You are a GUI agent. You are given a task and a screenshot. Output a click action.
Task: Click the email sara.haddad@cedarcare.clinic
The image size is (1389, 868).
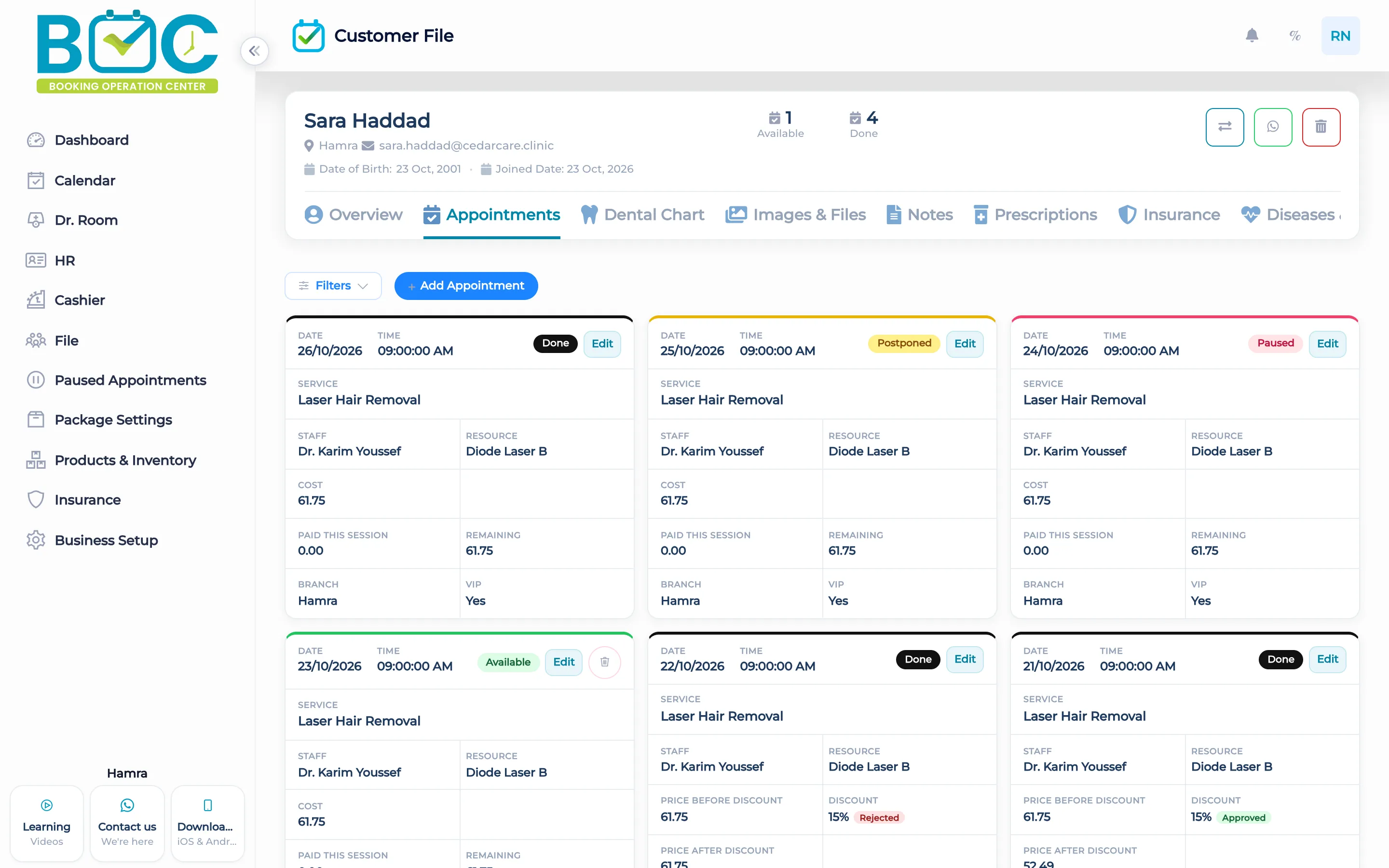pyautogui.click(x=466, y=145)
